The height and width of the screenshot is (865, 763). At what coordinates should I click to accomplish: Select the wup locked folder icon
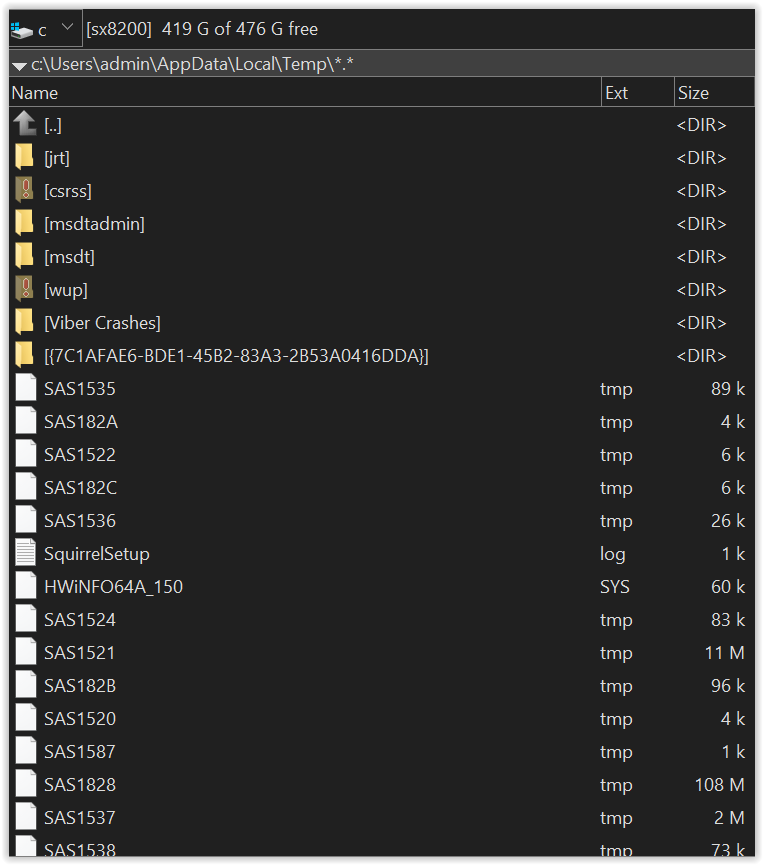pyautogui.click(x=25, y=290)
